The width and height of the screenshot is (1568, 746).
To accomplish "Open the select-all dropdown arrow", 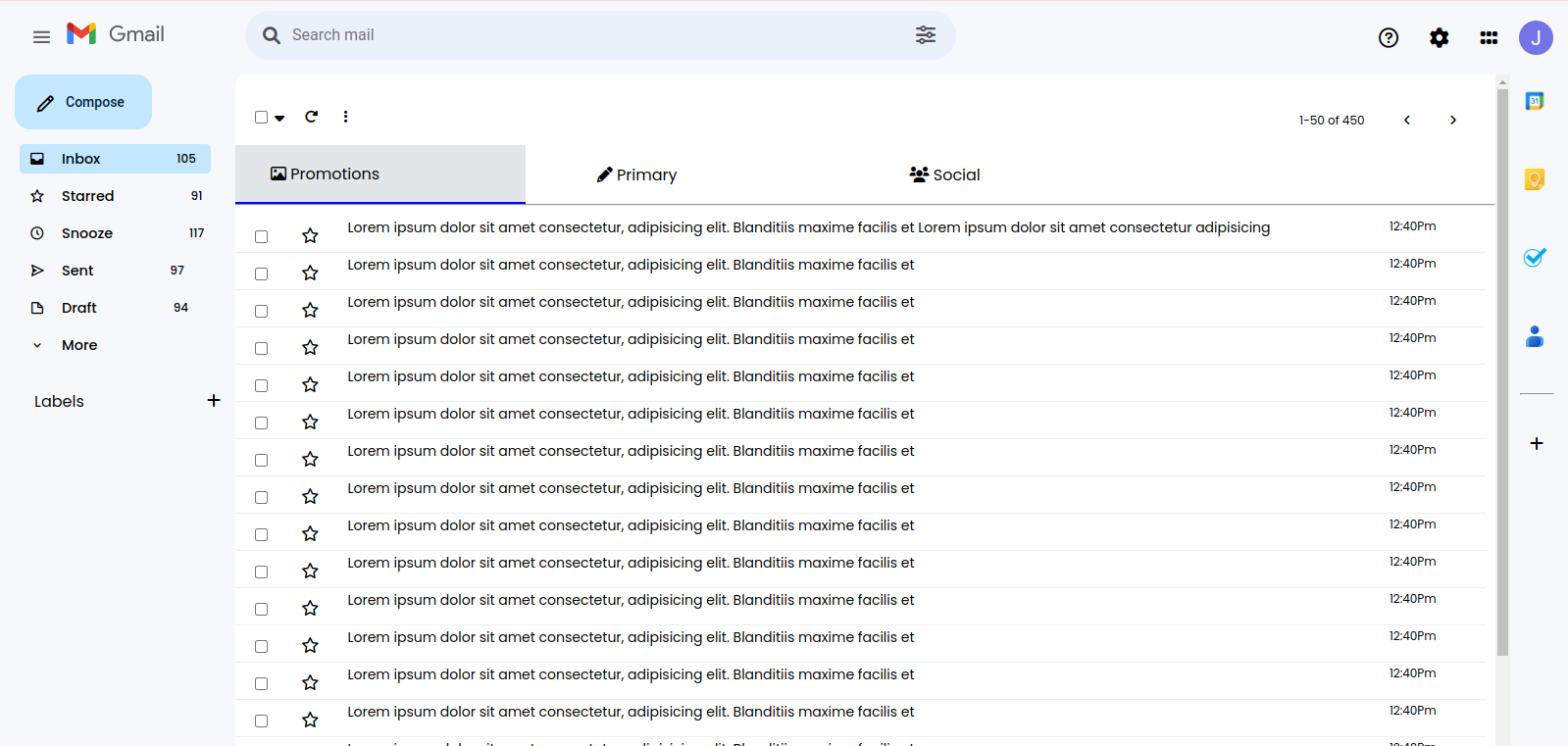I will 279,118.
